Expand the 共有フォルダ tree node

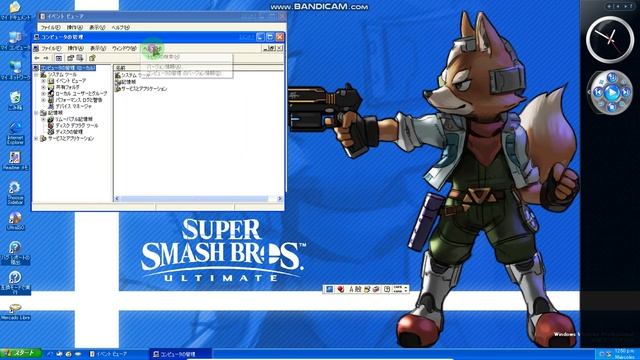(43, 87)
